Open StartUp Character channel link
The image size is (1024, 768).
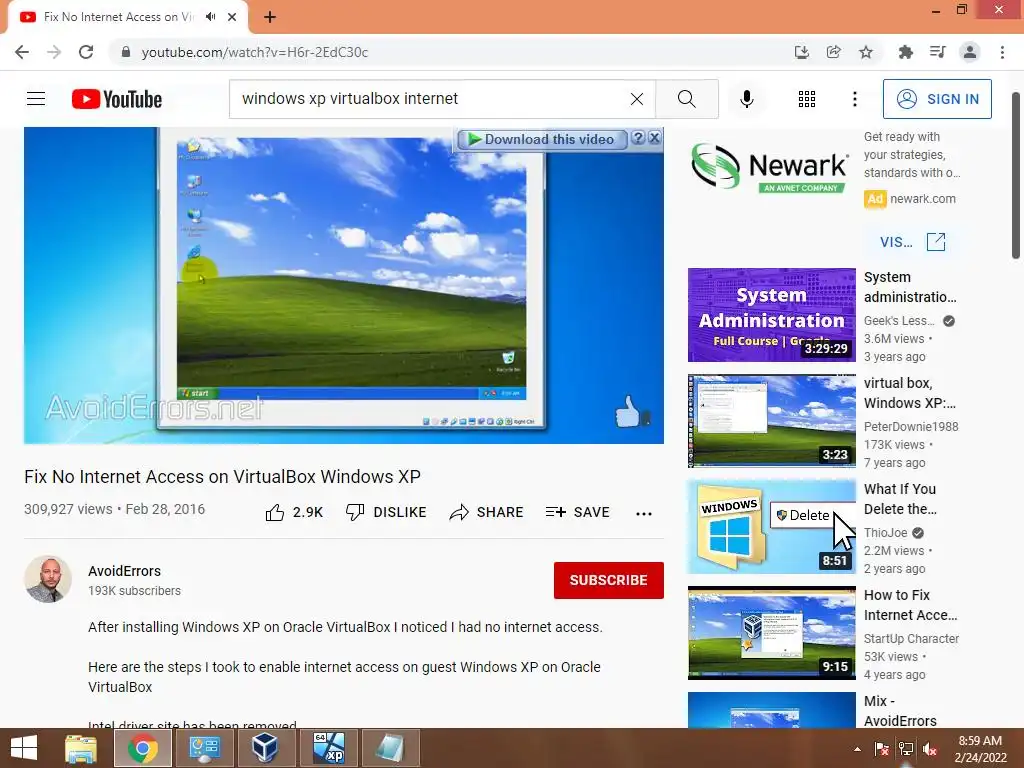[x=911, y=639]
